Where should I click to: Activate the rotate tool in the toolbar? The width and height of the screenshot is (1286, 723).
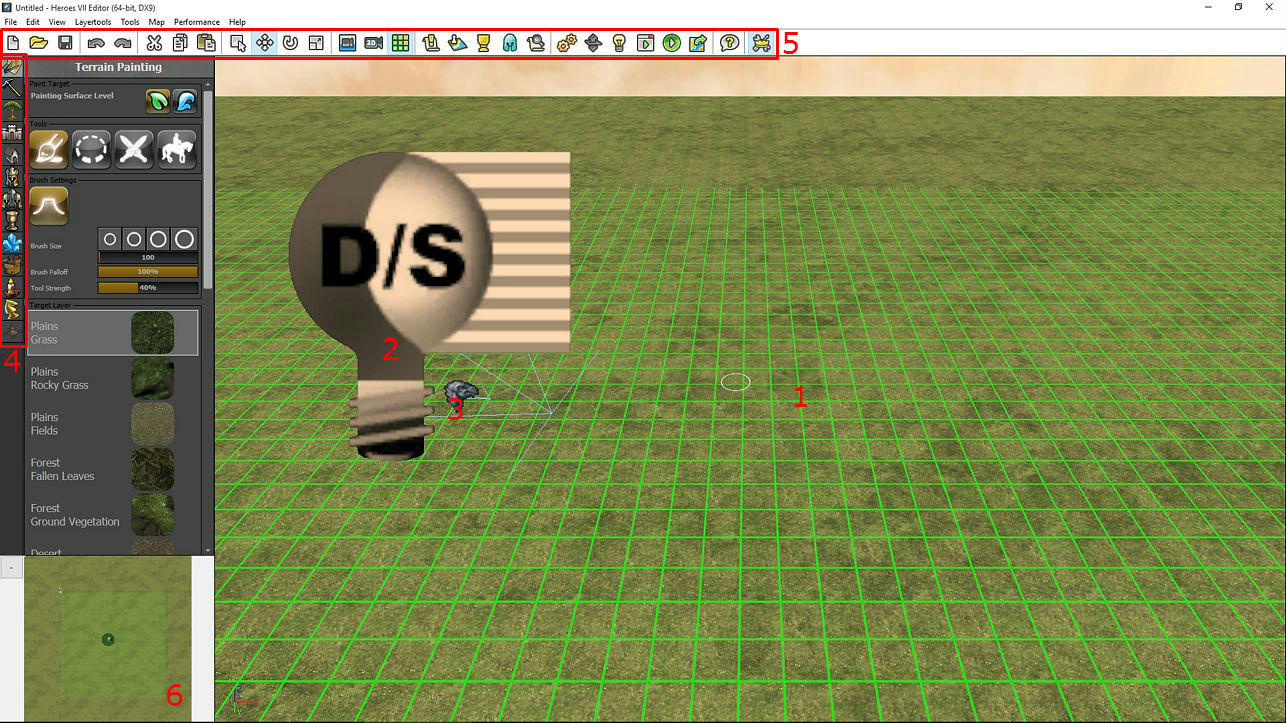coord(290,43)
